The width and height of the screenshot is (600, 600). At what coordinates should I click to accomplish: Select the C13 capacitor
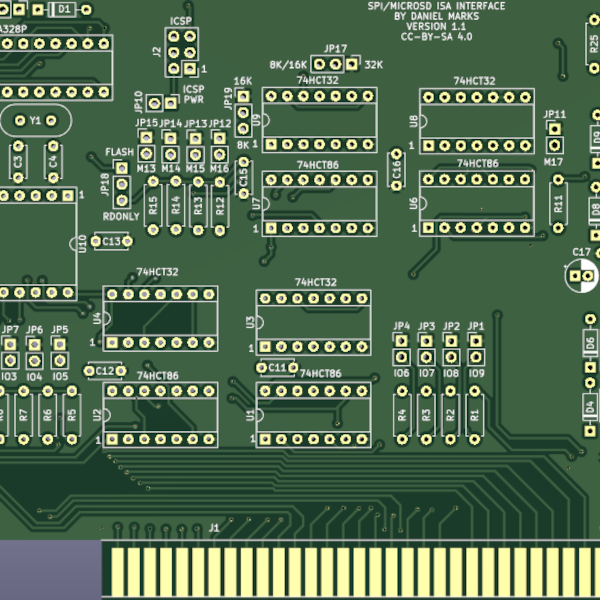click(112, 241)
